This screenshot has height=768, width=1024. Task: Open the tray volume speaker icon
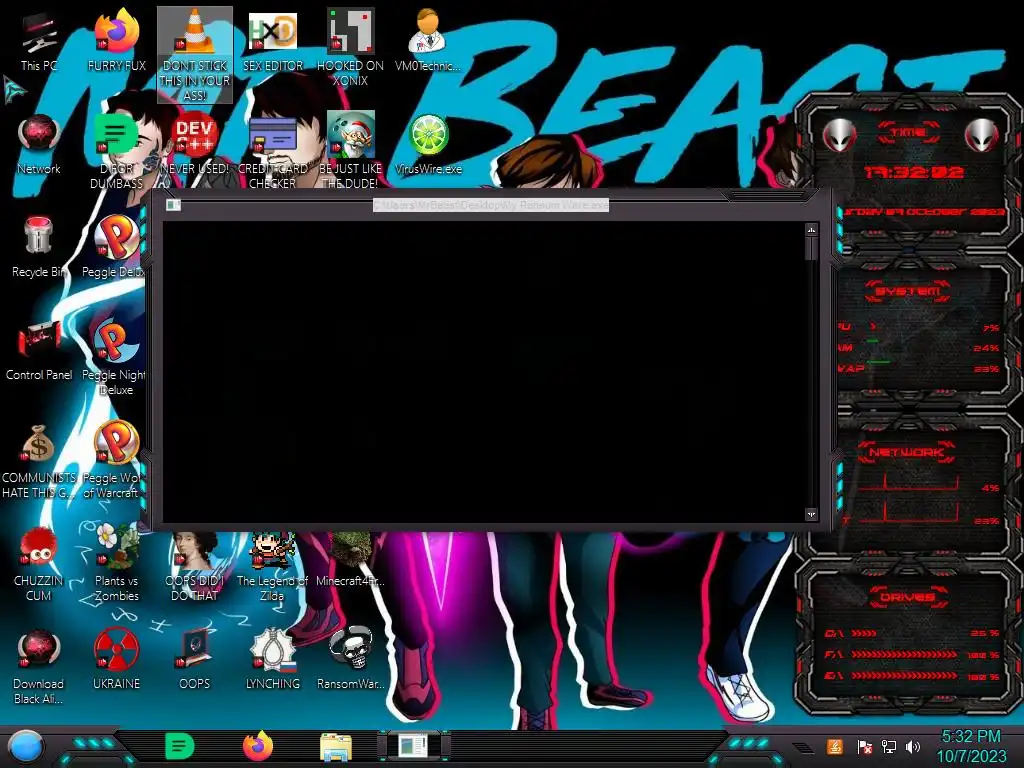coord(913,746)
